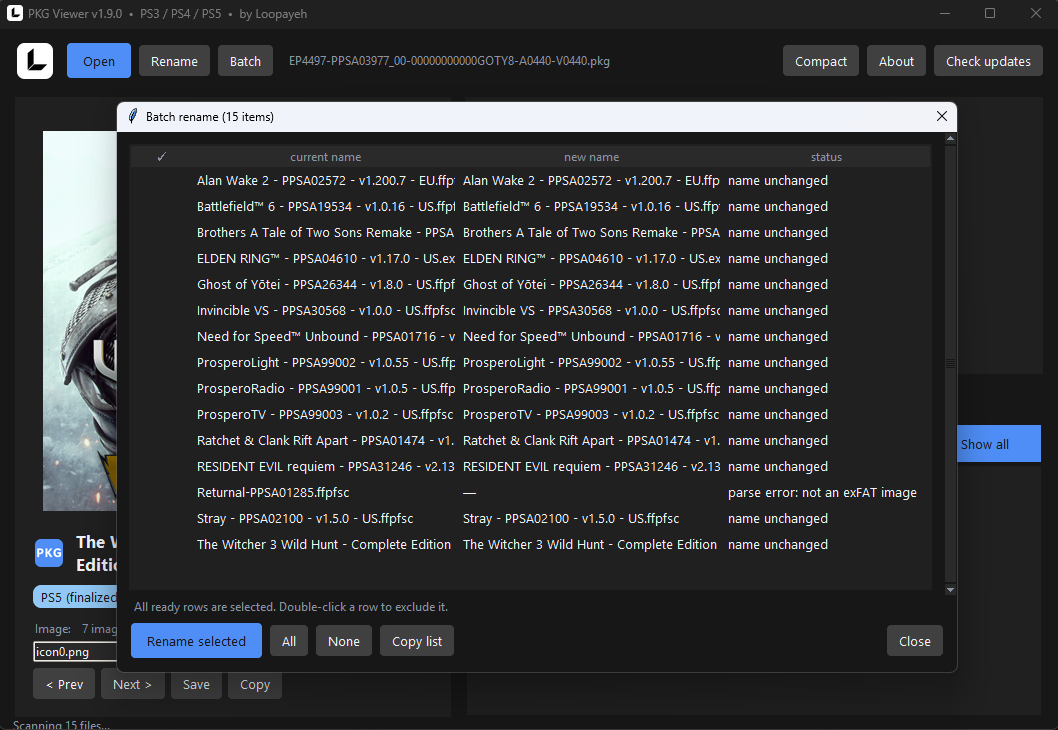Screen dimensions: 1058x730
Task: Click the checkmark column header
Action: [161, 157]
